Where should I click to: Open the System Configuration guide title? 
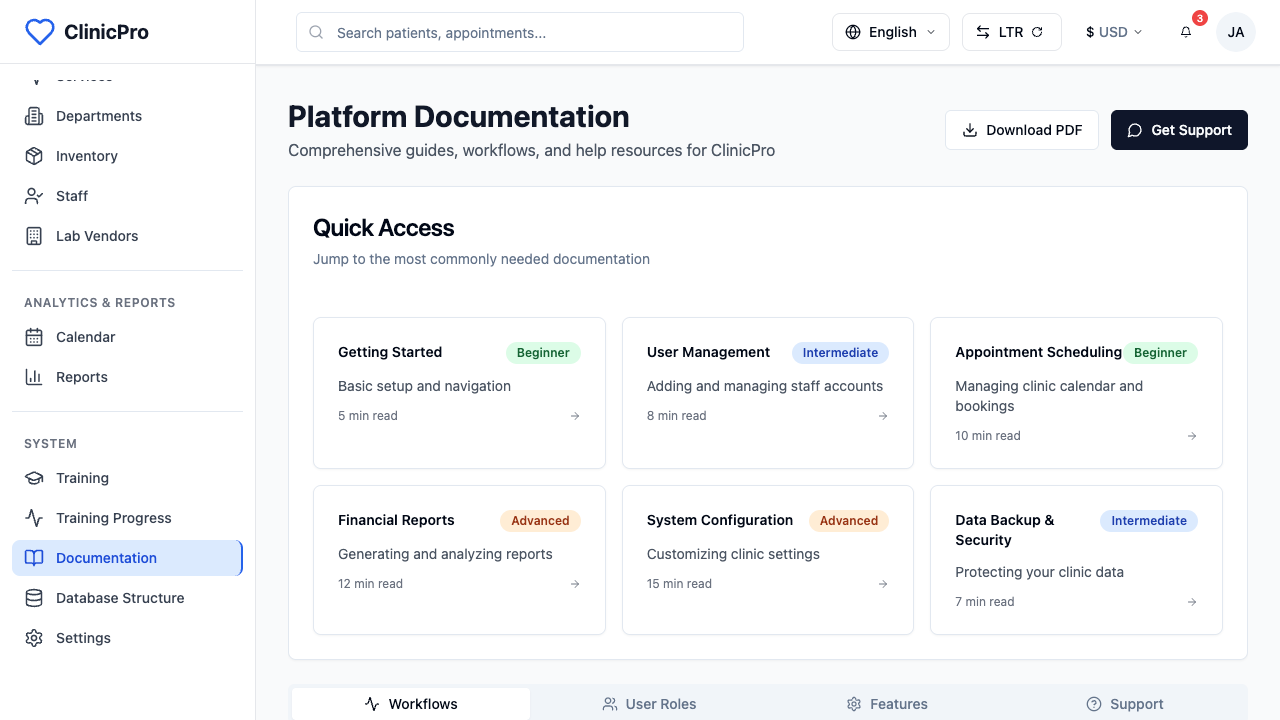[x=720, y=520]
